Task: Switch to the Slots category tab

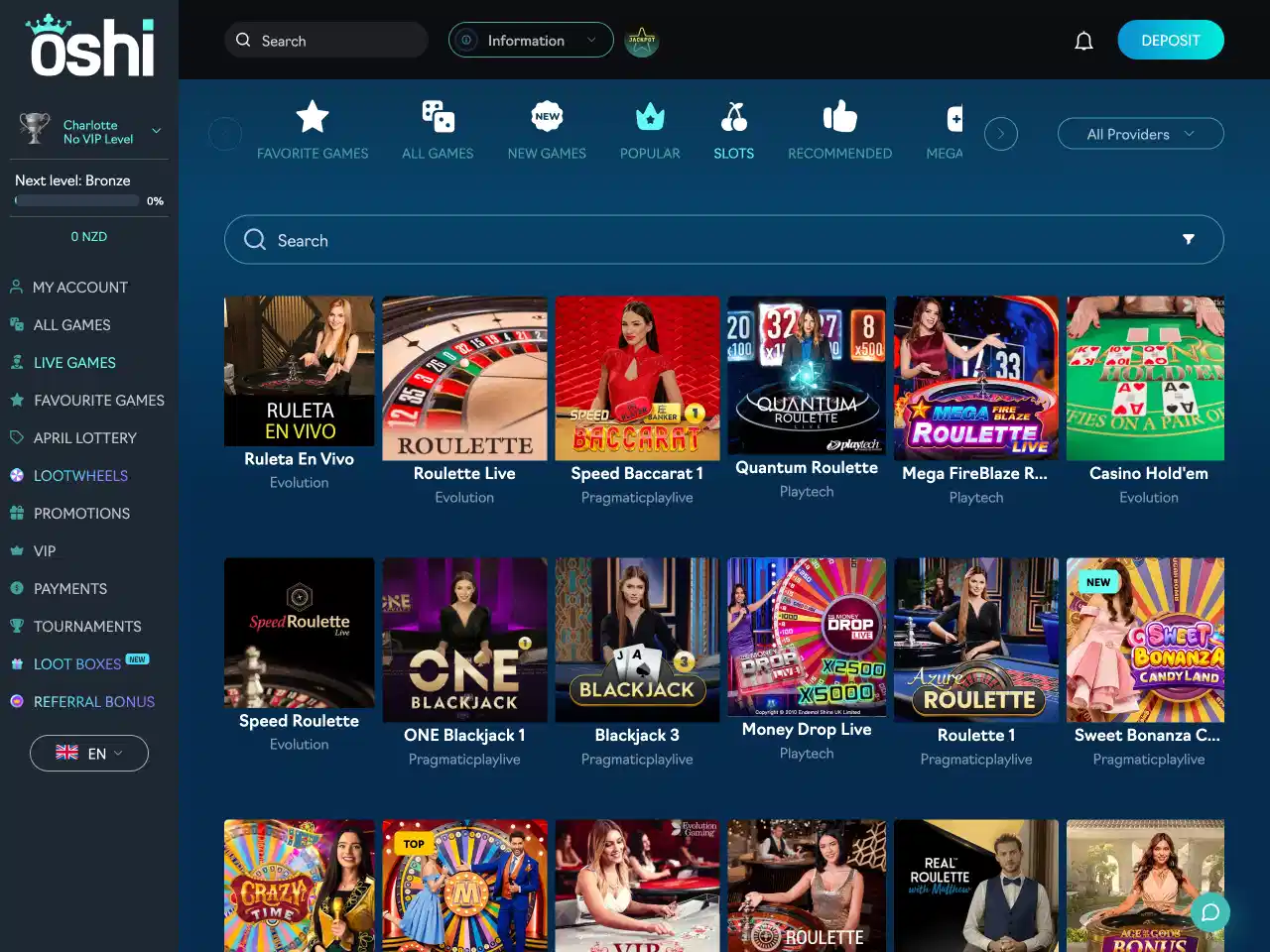Action: pyautogui.click(x=733, y=132)
